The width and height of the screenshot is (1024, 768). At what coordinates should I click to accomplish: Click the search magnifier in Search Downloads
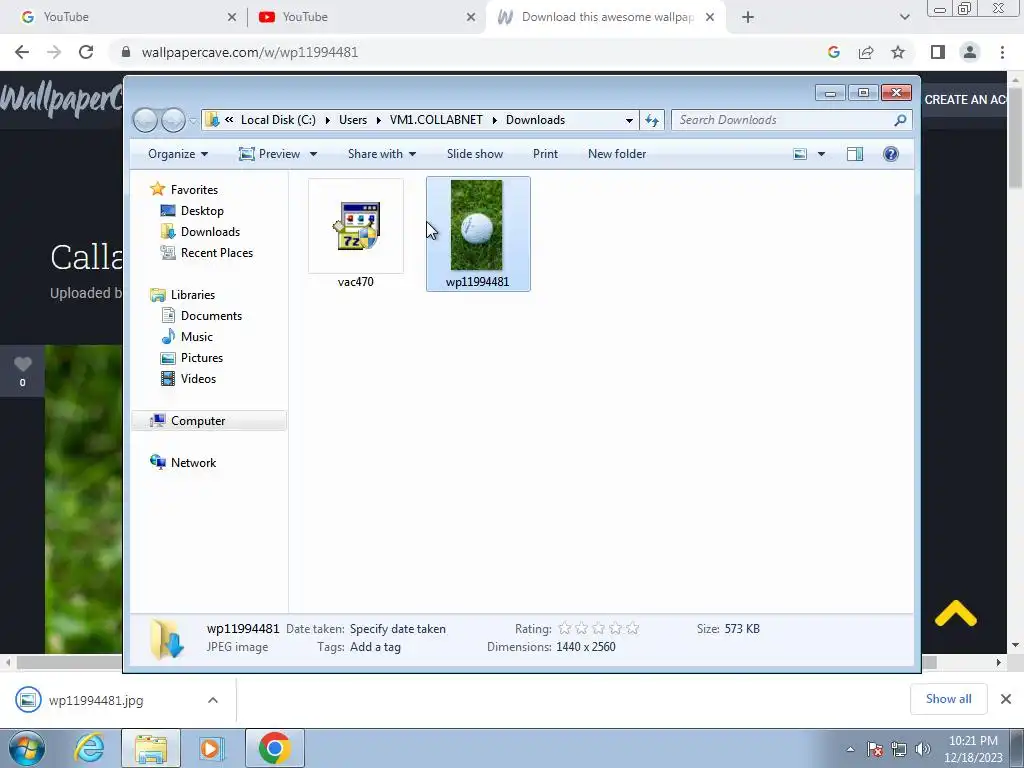(900, 120)
